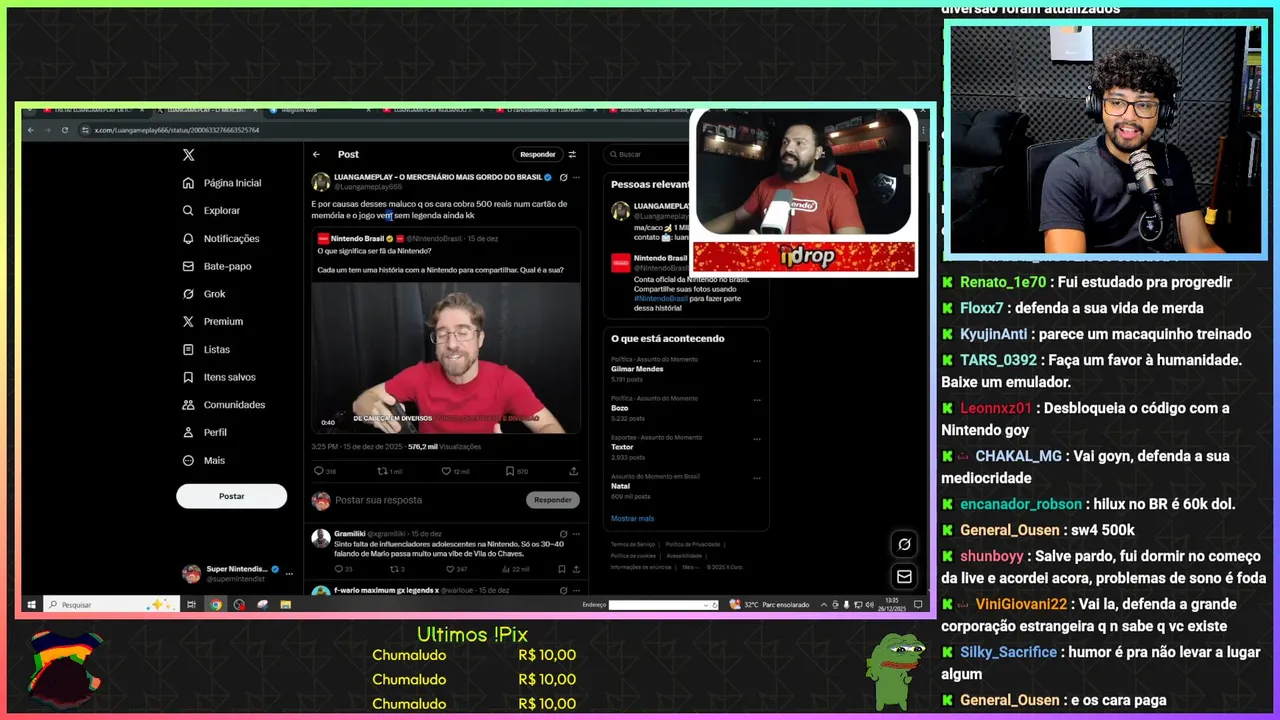Click the comment icon with 316 replies
This screenshot has height=720, width=1280.
point(319,471)
